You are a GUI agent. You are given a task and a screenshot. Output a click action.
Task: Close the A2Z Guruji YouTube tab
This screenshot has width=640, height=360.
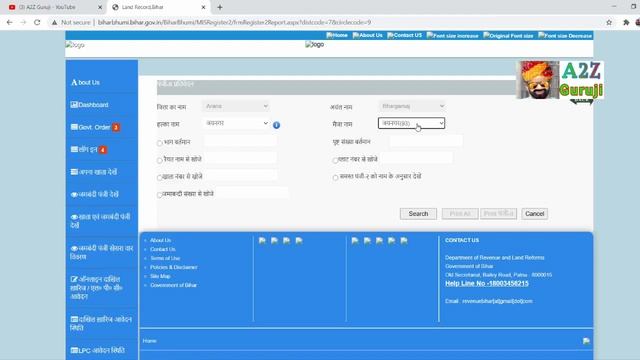click(100, 7)
